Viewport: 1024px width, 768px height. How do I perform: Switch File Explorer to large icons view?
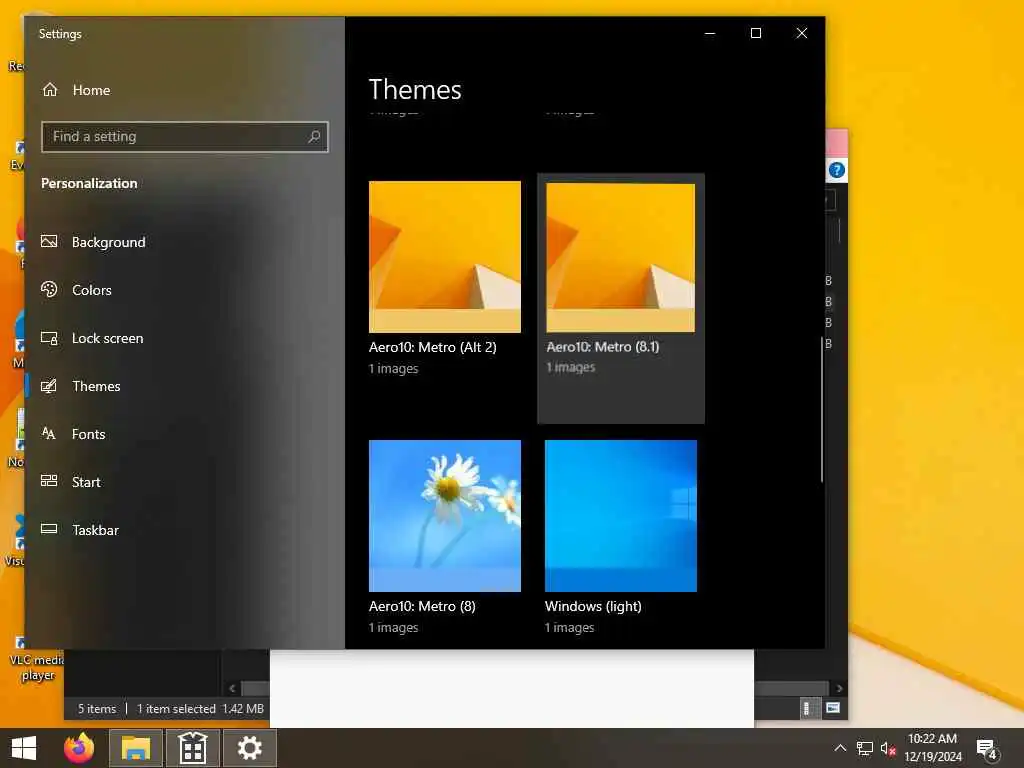pyautogui.click(x=833, y=708)
